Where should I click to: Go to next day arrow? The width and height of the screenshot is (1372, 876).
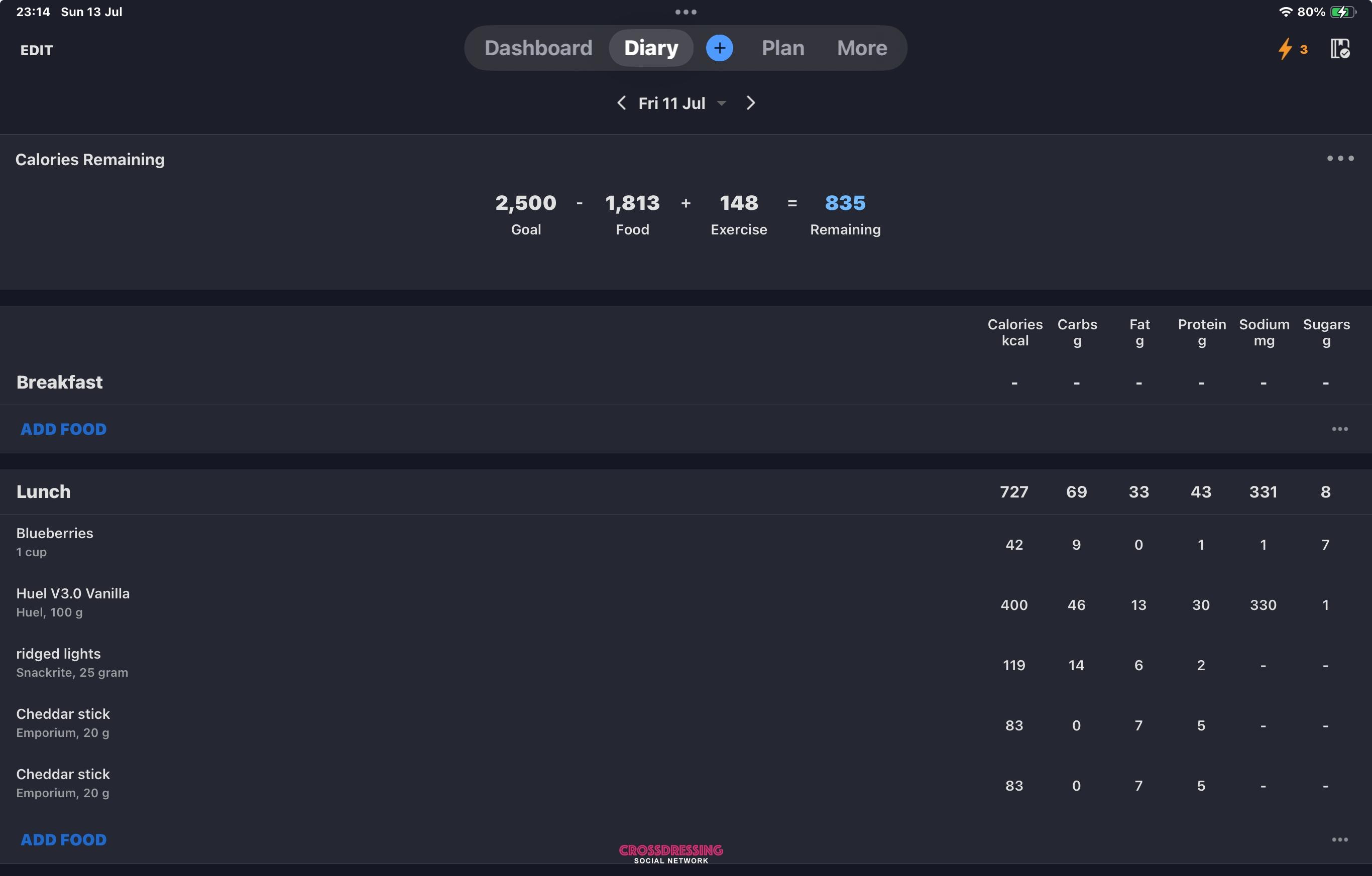(750, 103)
